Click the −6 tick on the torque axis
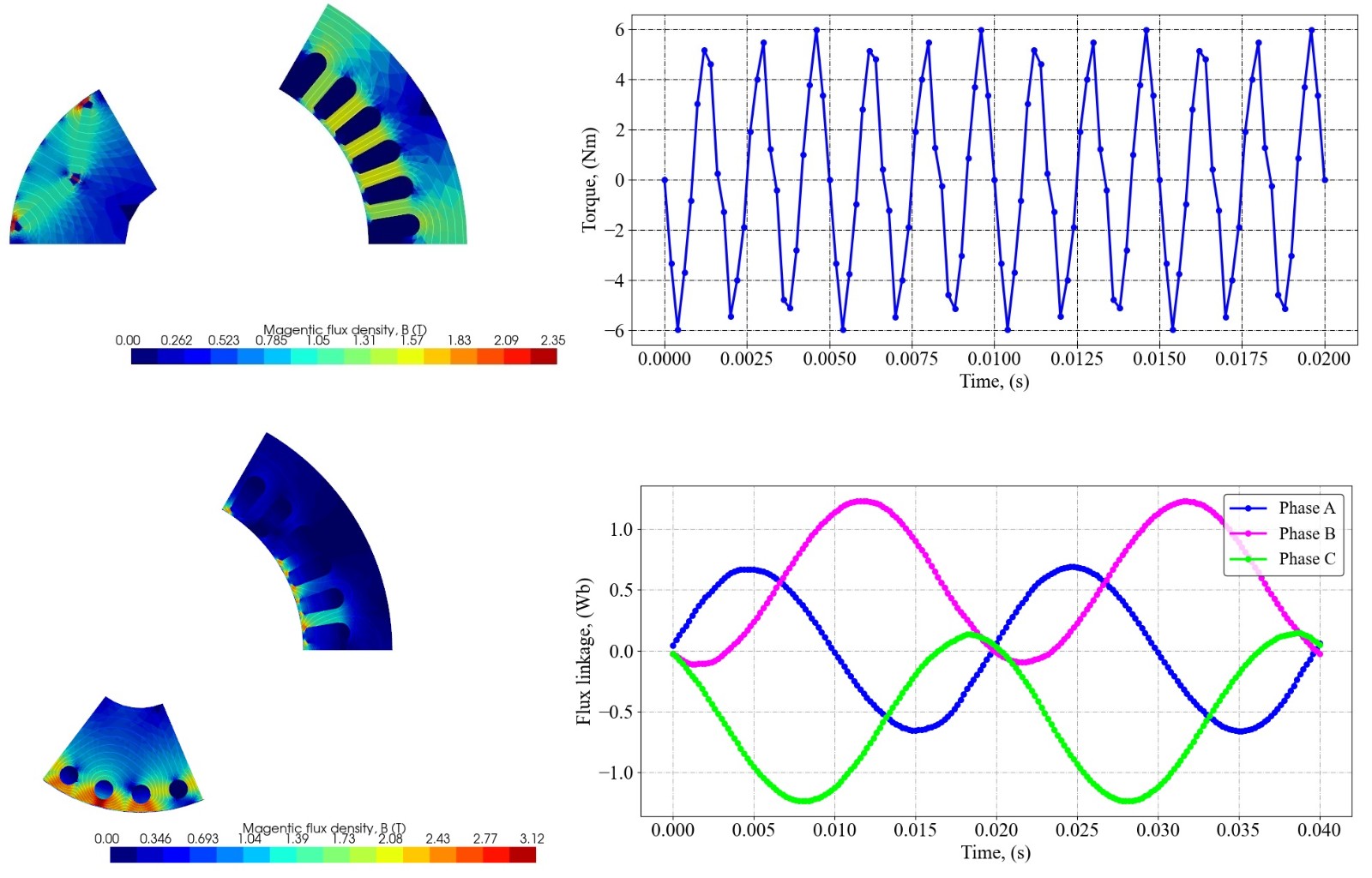The width and height of the screenshot is (1372, 878). [613, 331]
